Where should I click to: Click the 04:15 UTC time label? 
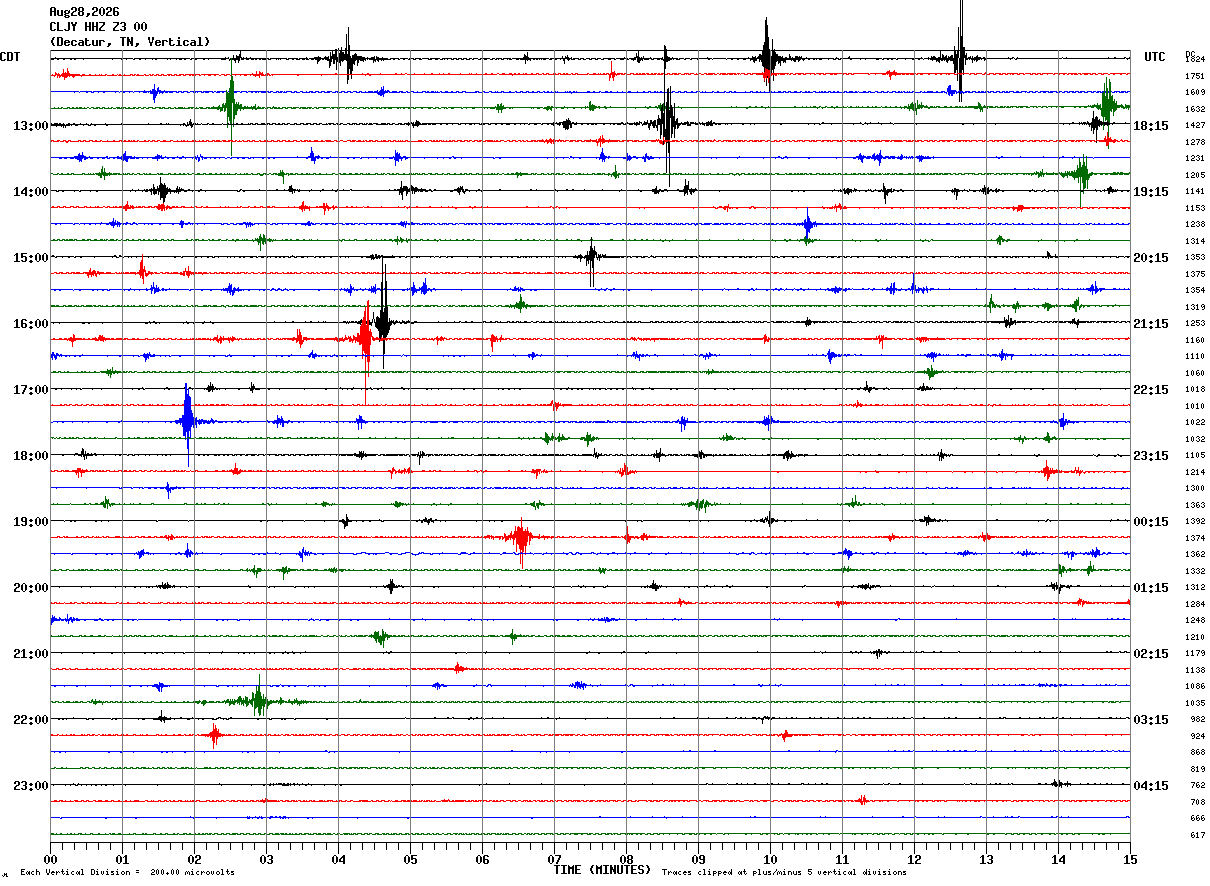click(x=1151, y=786)
